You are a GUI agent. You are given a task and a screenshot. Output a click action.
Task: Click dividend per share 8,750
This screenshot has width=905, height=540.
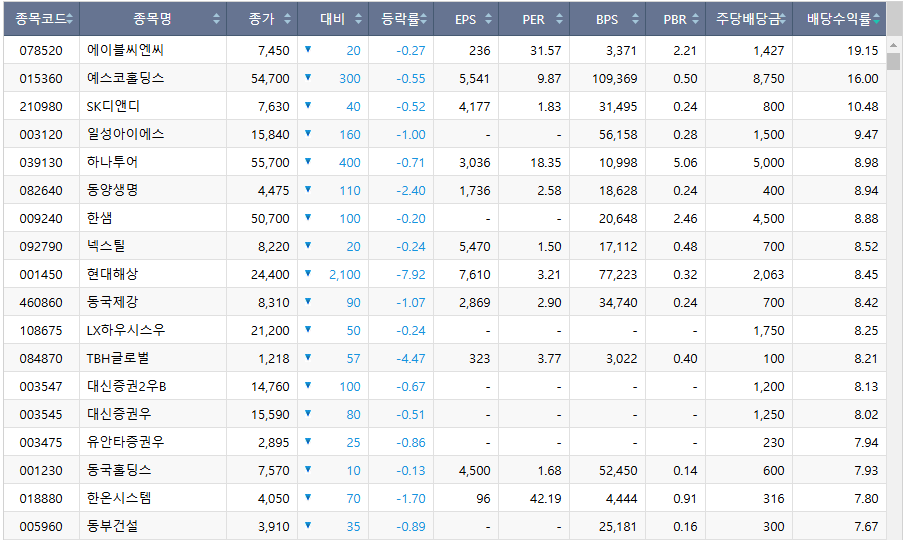tap(768, 78)
